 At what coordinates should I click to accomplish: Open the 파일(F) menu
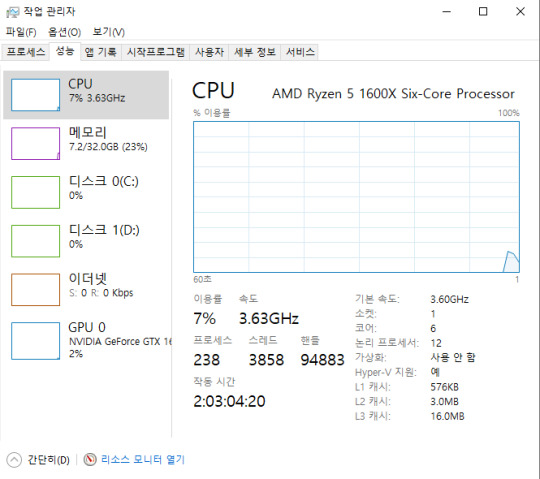(x=21, y=32)
